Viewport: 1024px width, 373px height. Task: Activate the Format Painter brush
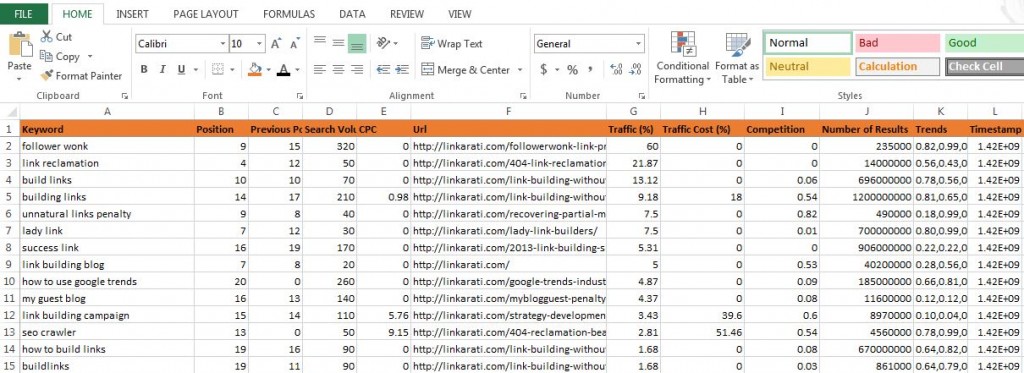click(81, 76)
